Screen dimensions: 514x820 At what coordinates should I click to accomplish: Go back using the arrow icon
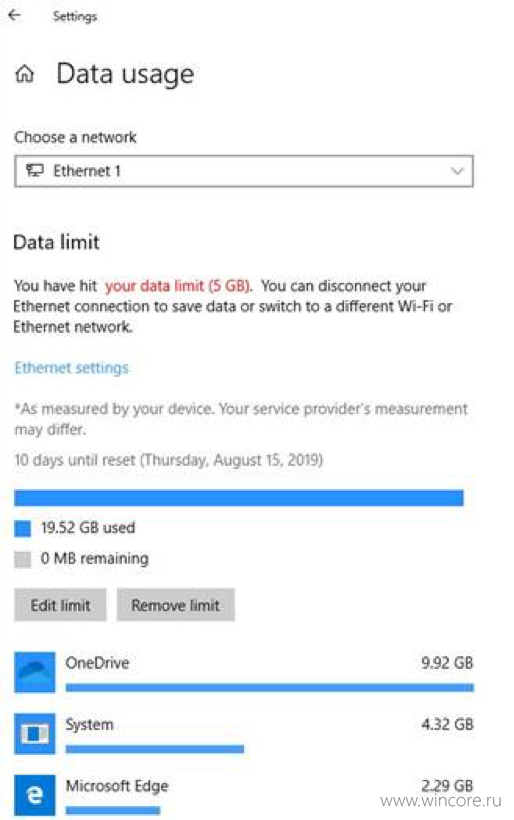pyautogui.click(x=14, y=15)
